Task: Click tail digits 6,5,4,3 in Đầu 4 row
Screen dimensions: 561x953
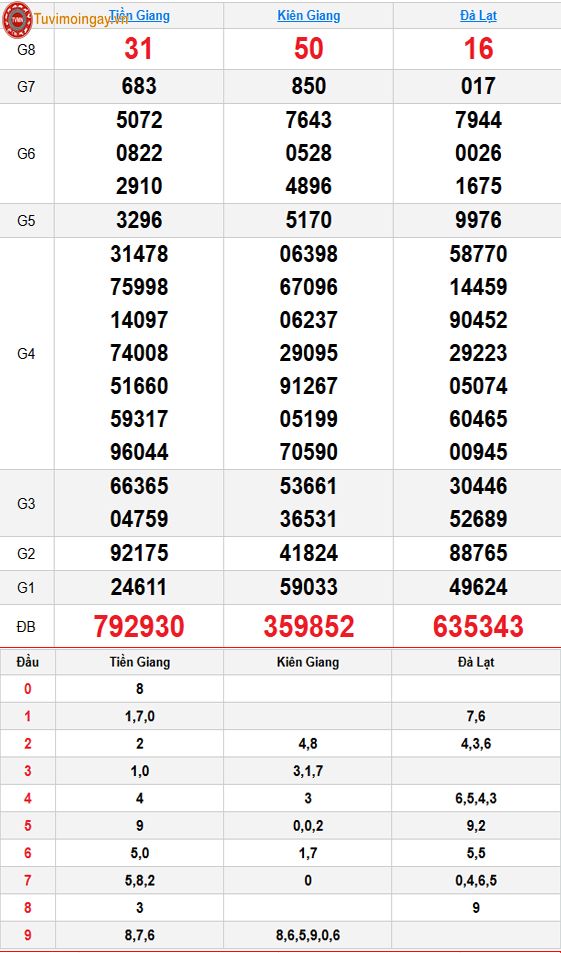Action: pyautogui.click(x=476, y=799)
